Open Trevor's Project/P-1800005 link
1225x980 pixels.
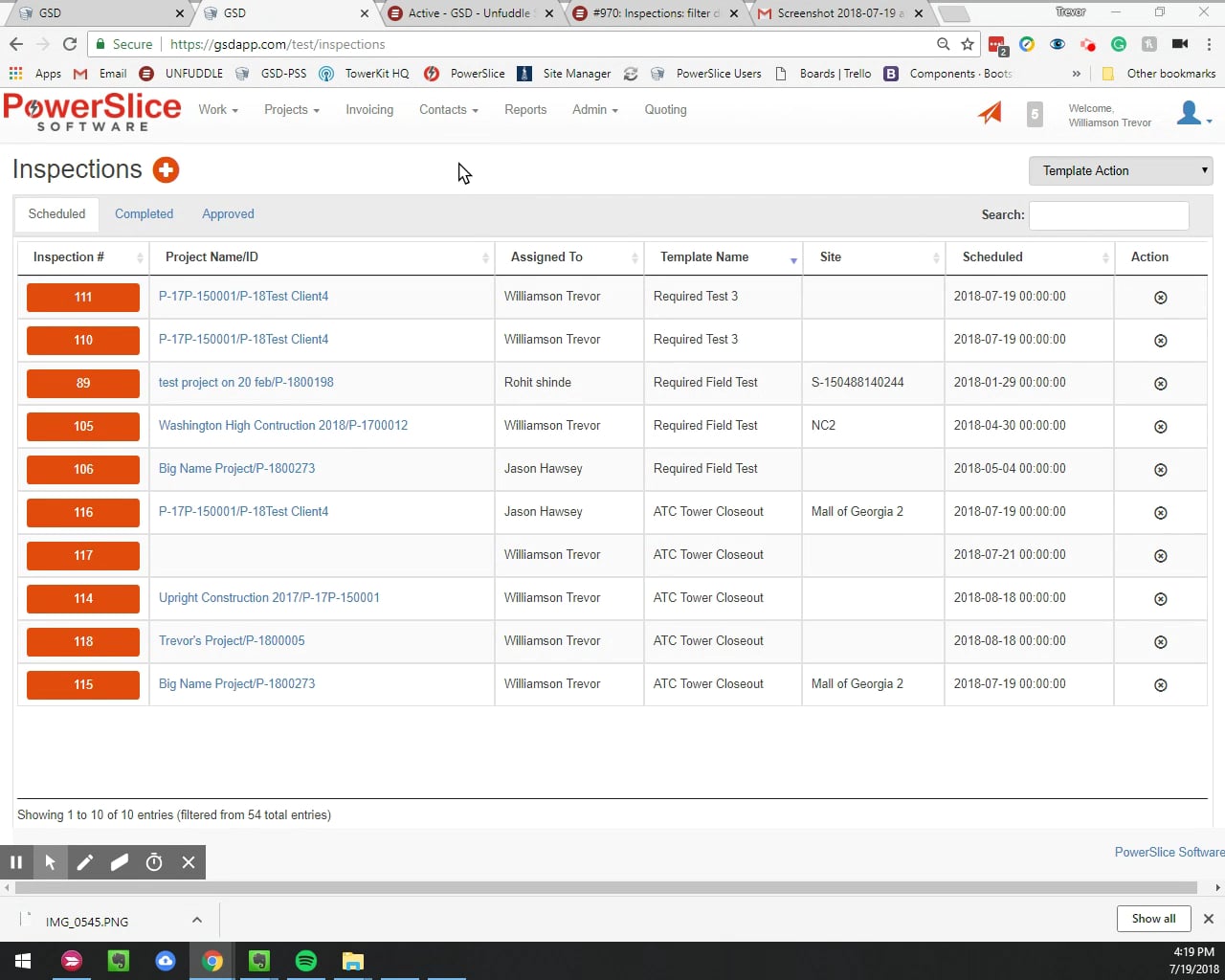tap(232, 641)
